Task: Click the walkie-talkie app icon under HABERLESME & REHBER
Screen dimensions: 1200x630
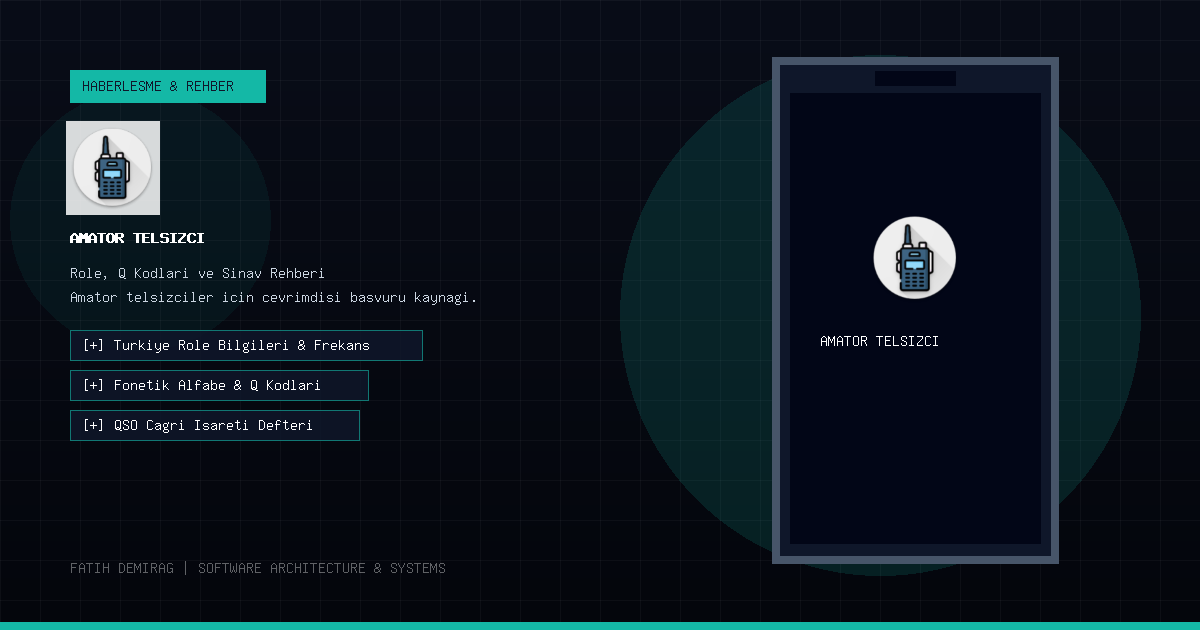Action: pos(113,168)
